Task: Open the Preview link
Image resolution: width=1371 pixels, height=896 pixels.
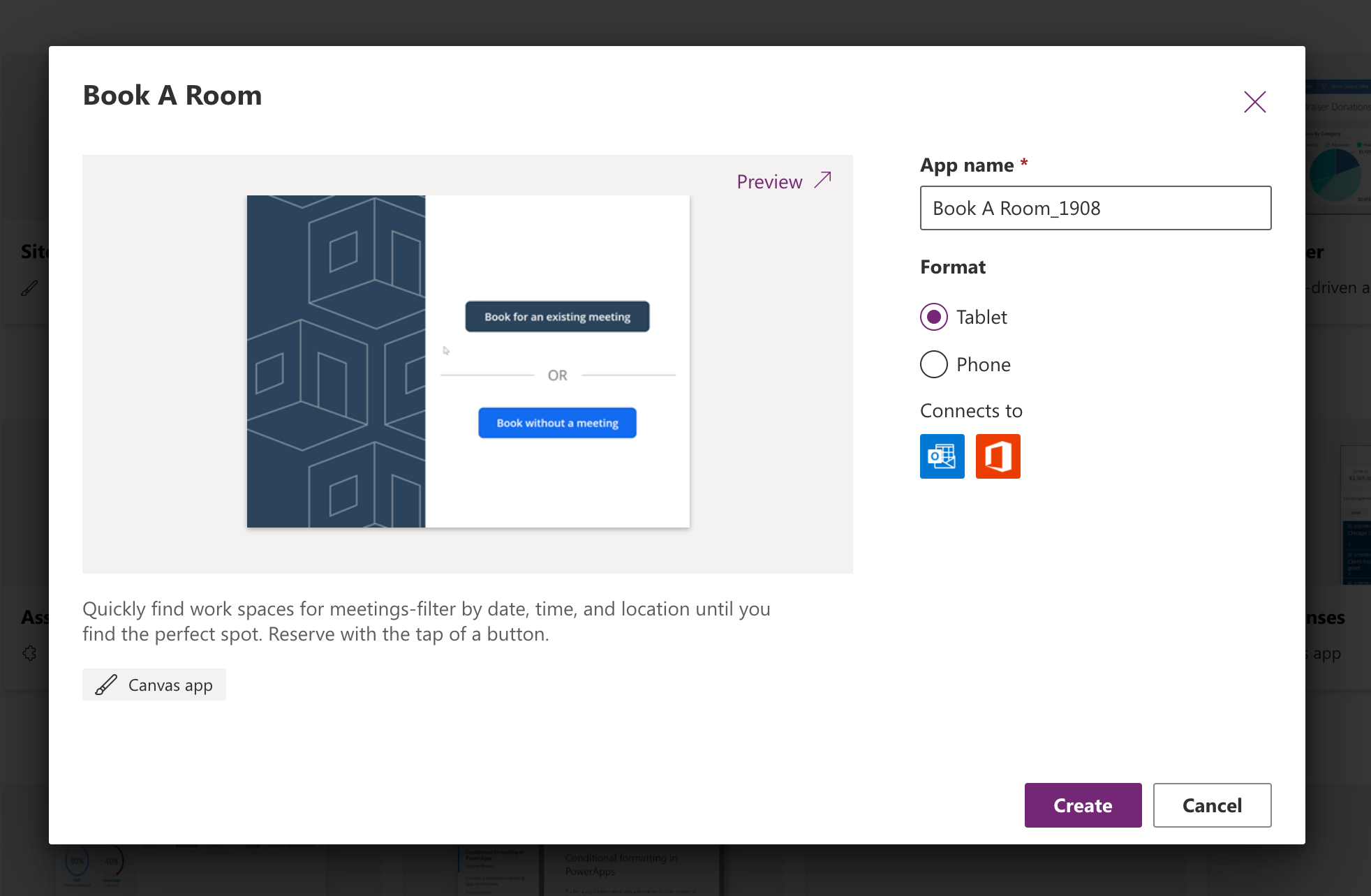Action: pos(784,181)
